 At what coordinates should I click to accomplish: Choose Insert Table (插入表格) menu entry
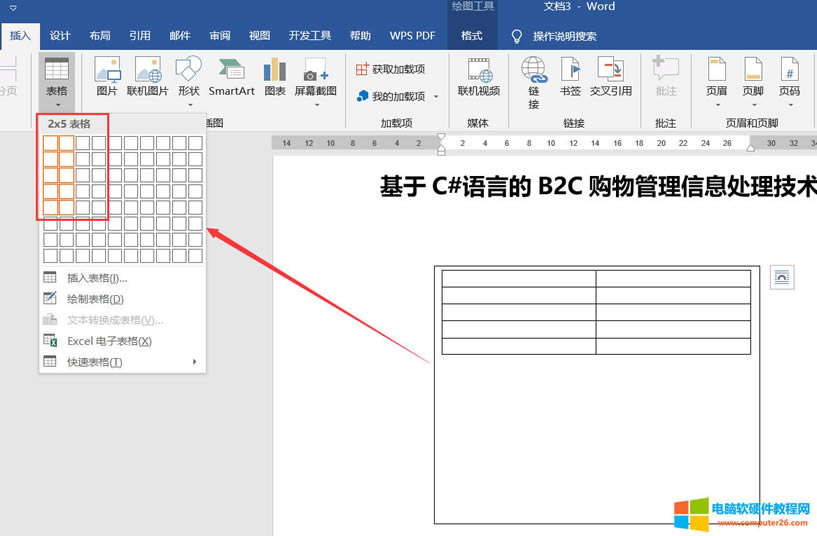[x=96, y=278]
